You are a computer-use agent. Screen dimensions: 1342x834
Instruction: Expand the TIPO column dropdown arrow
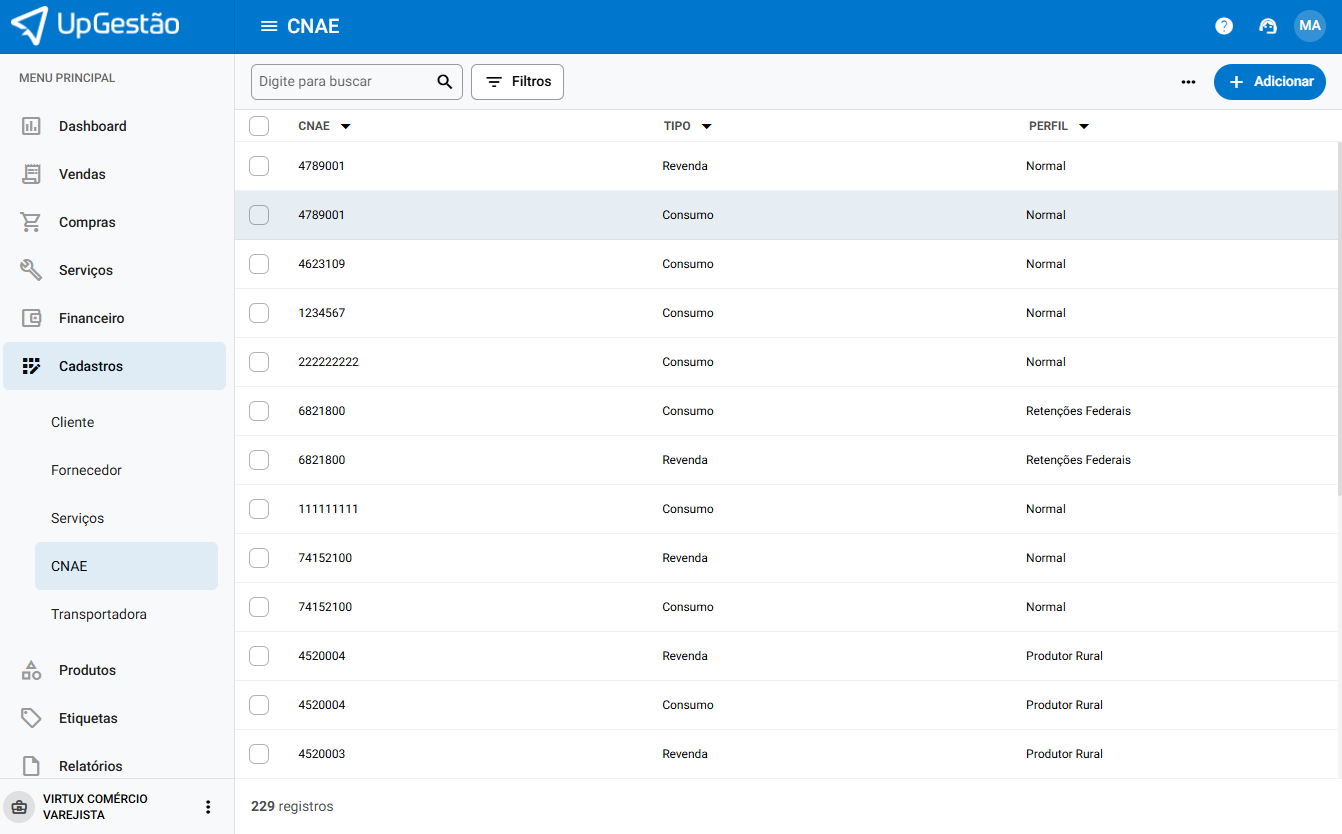[x=707, y=127]
